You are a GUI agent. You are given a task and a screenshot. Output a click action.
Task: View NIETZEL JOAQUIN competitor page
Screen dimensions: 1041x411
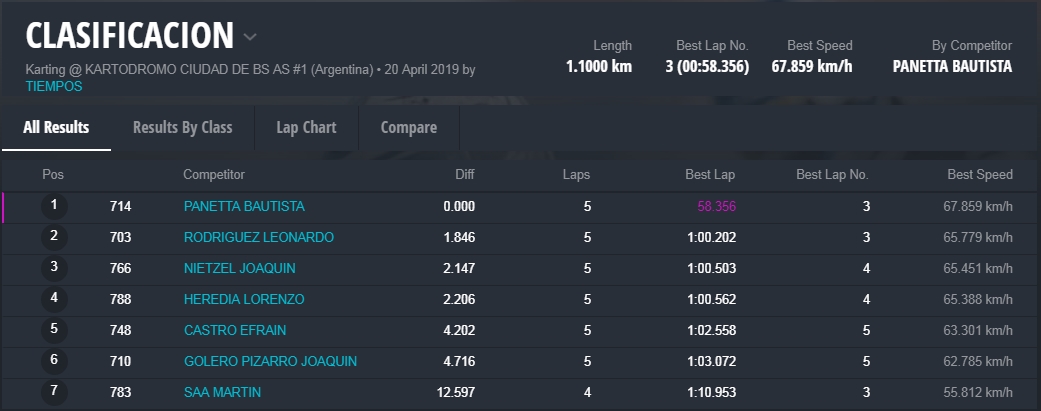pos(239,268)
